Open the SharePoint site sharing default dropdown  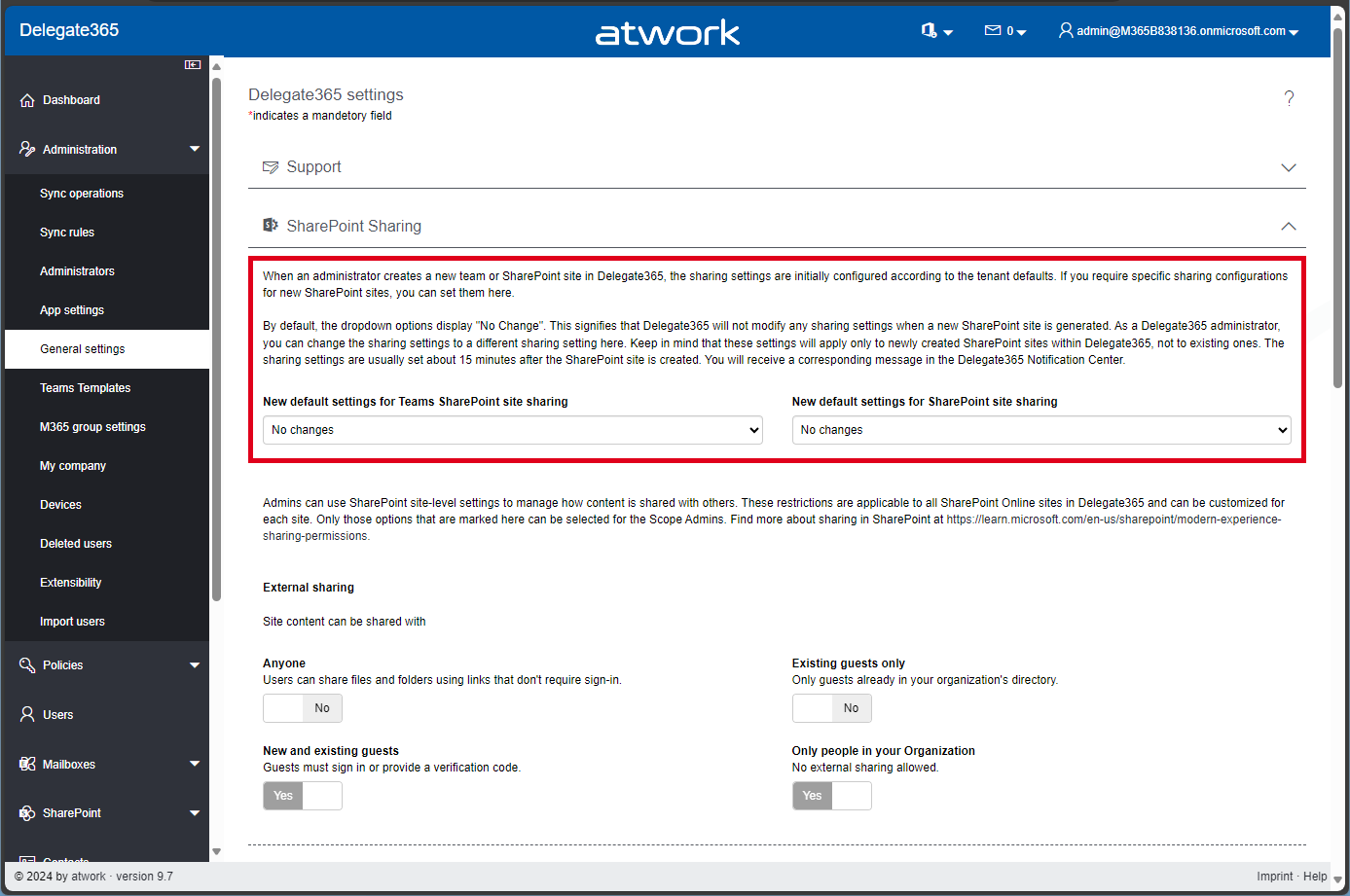pos(1040,430)
